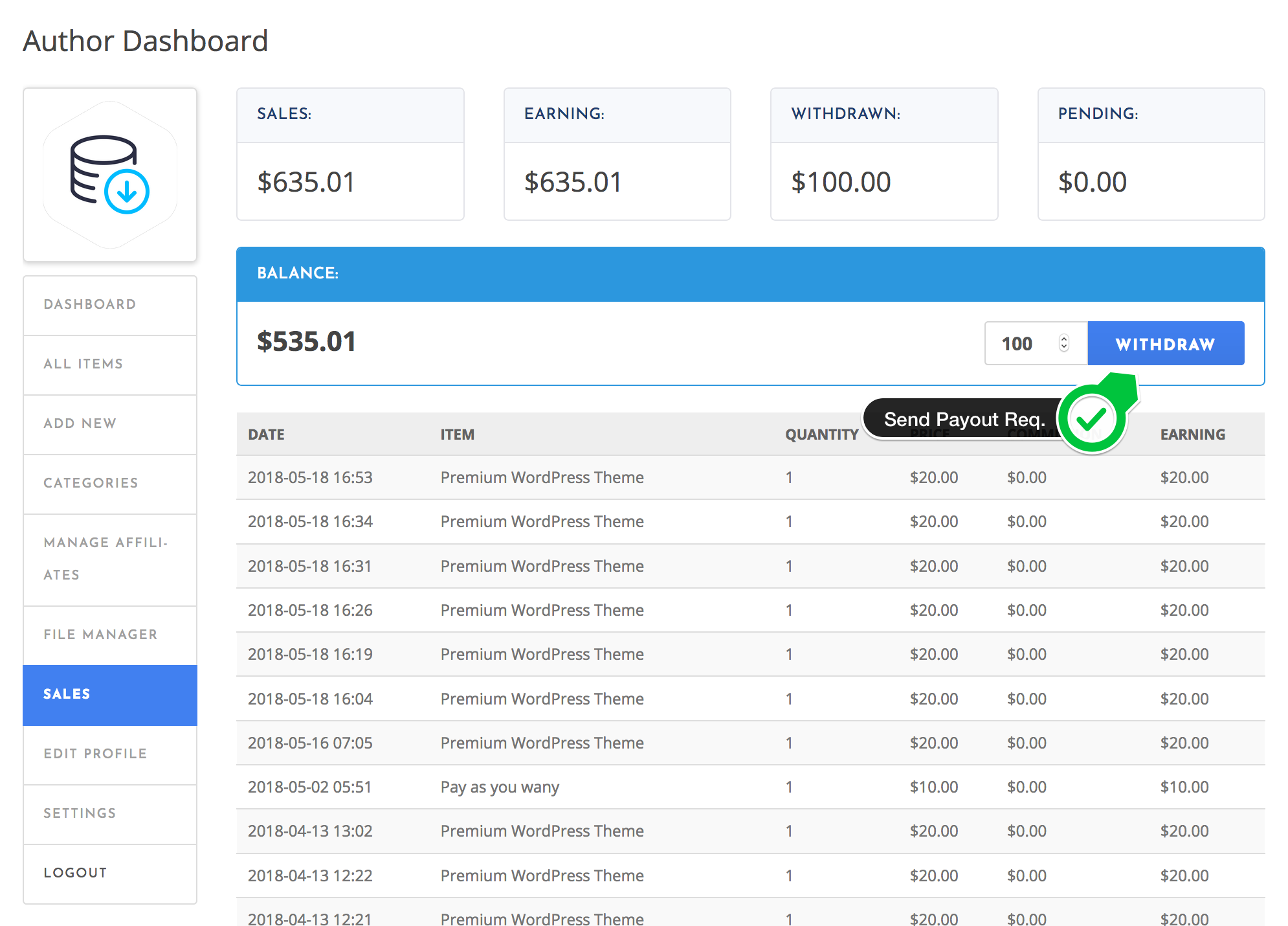Viewport: 1288px width, 926px height.
Task: Sort table by the DATE column header
Action: point(265,435)
